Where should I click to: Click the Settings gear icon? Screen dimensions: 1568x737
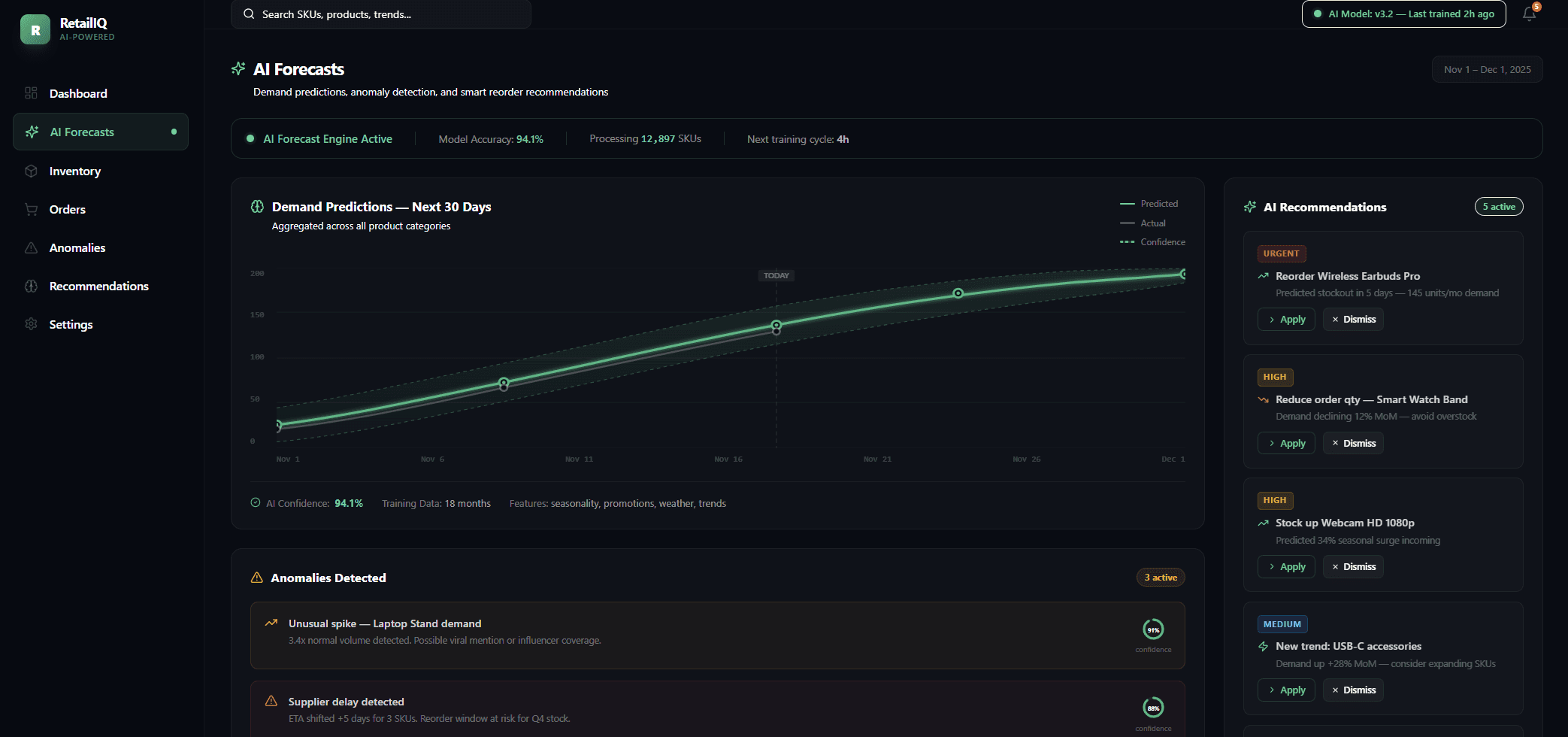pos(31,324)
